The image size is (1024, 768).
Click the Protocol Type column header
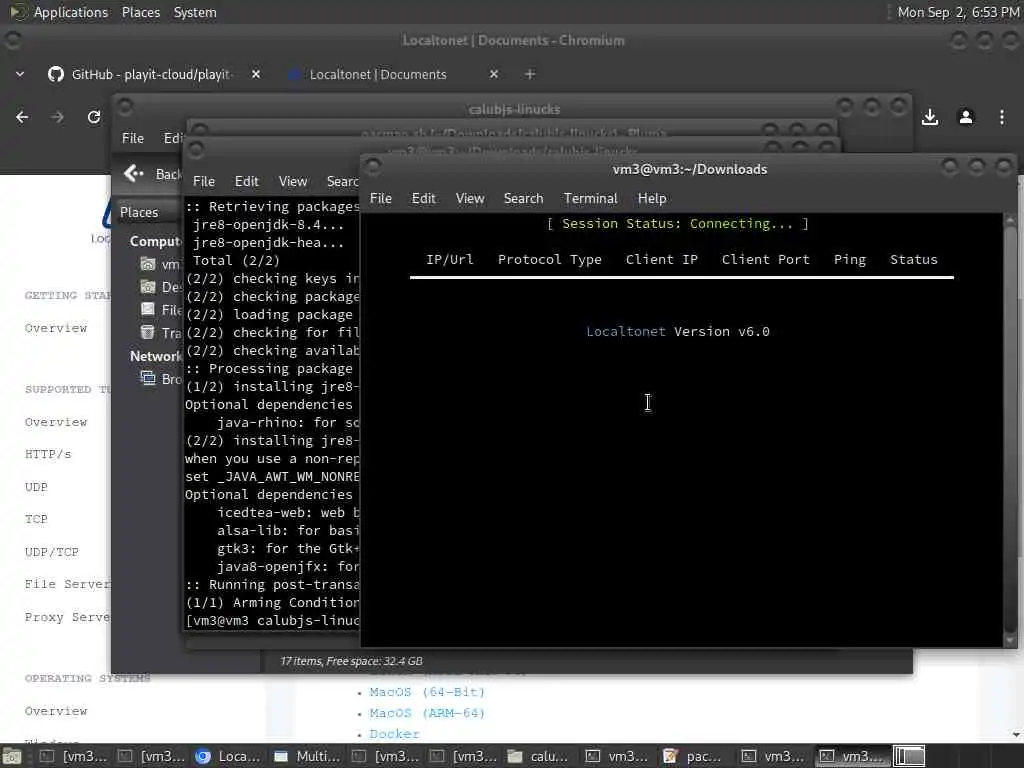coord(550,260)
